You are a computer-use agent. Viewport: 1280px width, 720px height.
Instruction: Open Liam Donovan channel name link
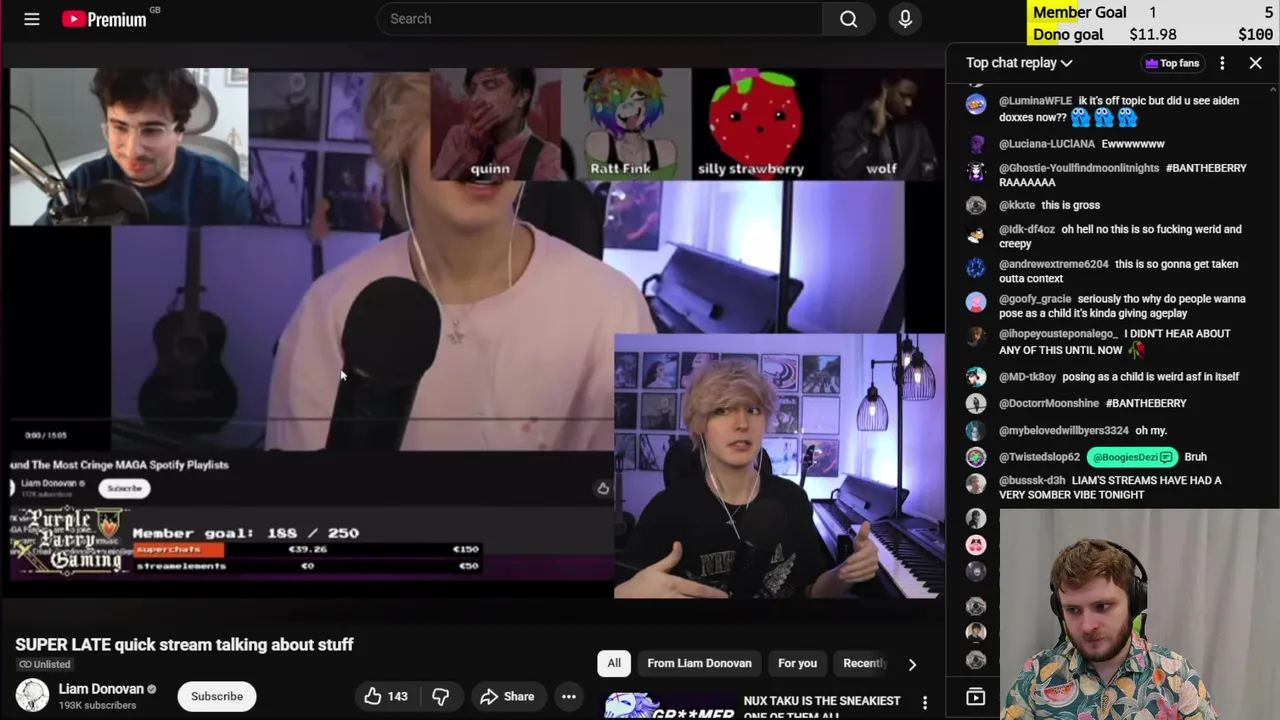point(101,689)
